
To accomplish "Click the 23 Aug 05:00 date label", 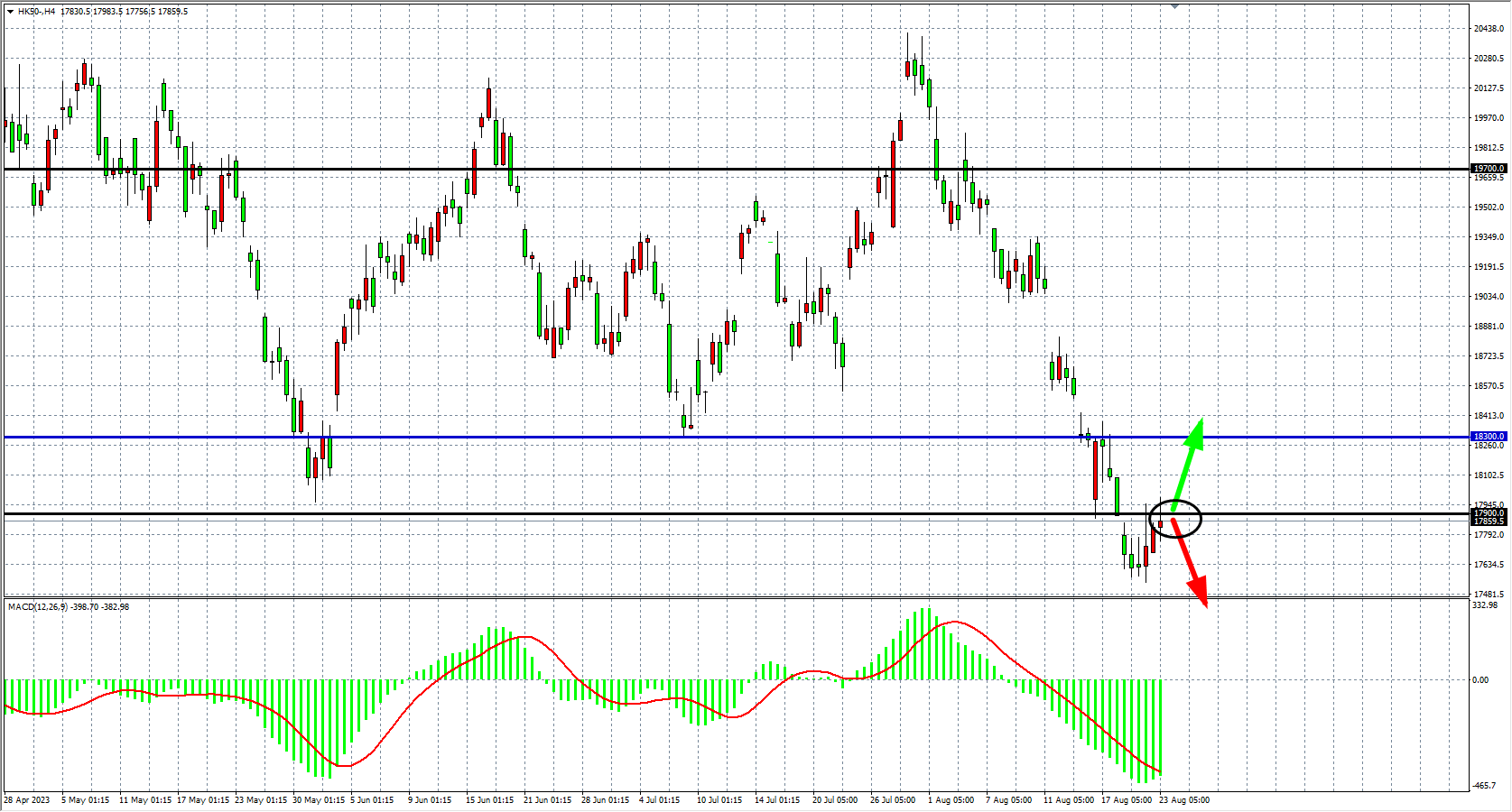I will click(1183, 800).
